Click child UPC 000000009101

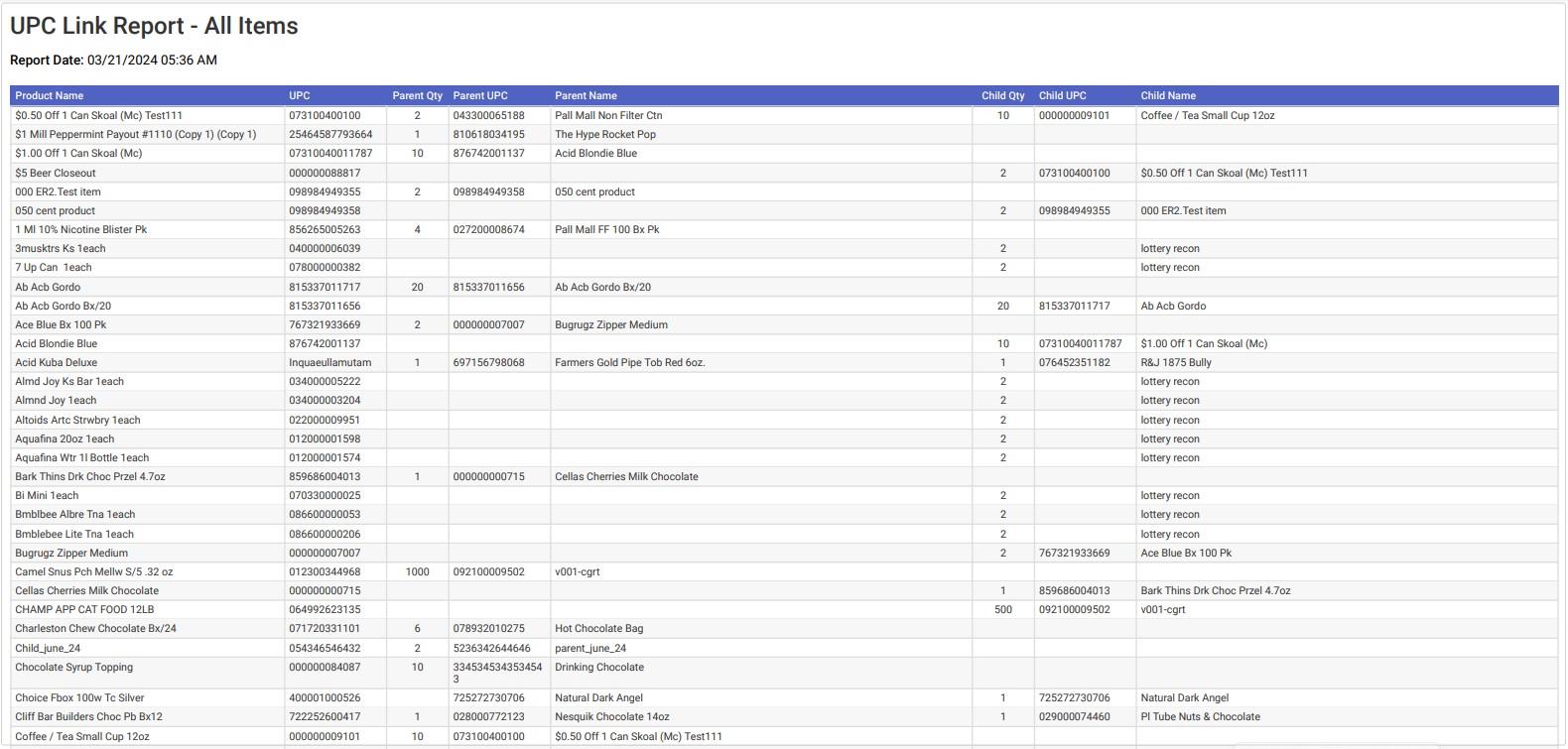[1075, 116]
